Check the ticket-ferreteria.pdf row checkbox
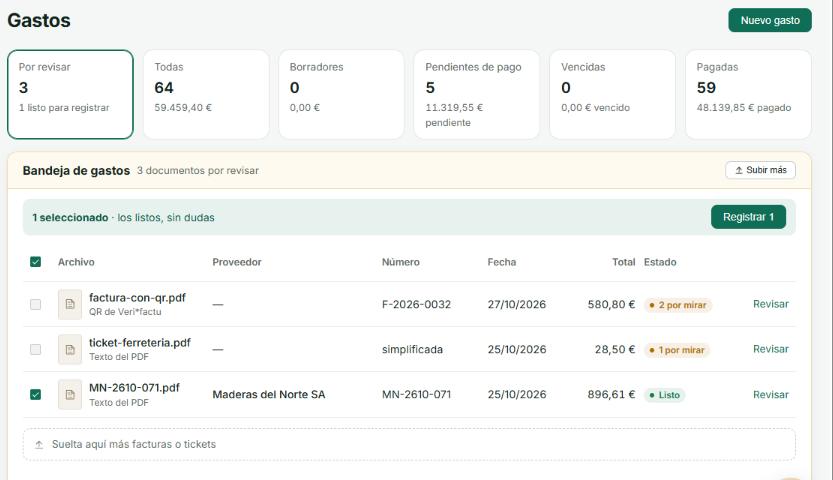This screenshot has width=833, height=480. [x=36, y=349]
